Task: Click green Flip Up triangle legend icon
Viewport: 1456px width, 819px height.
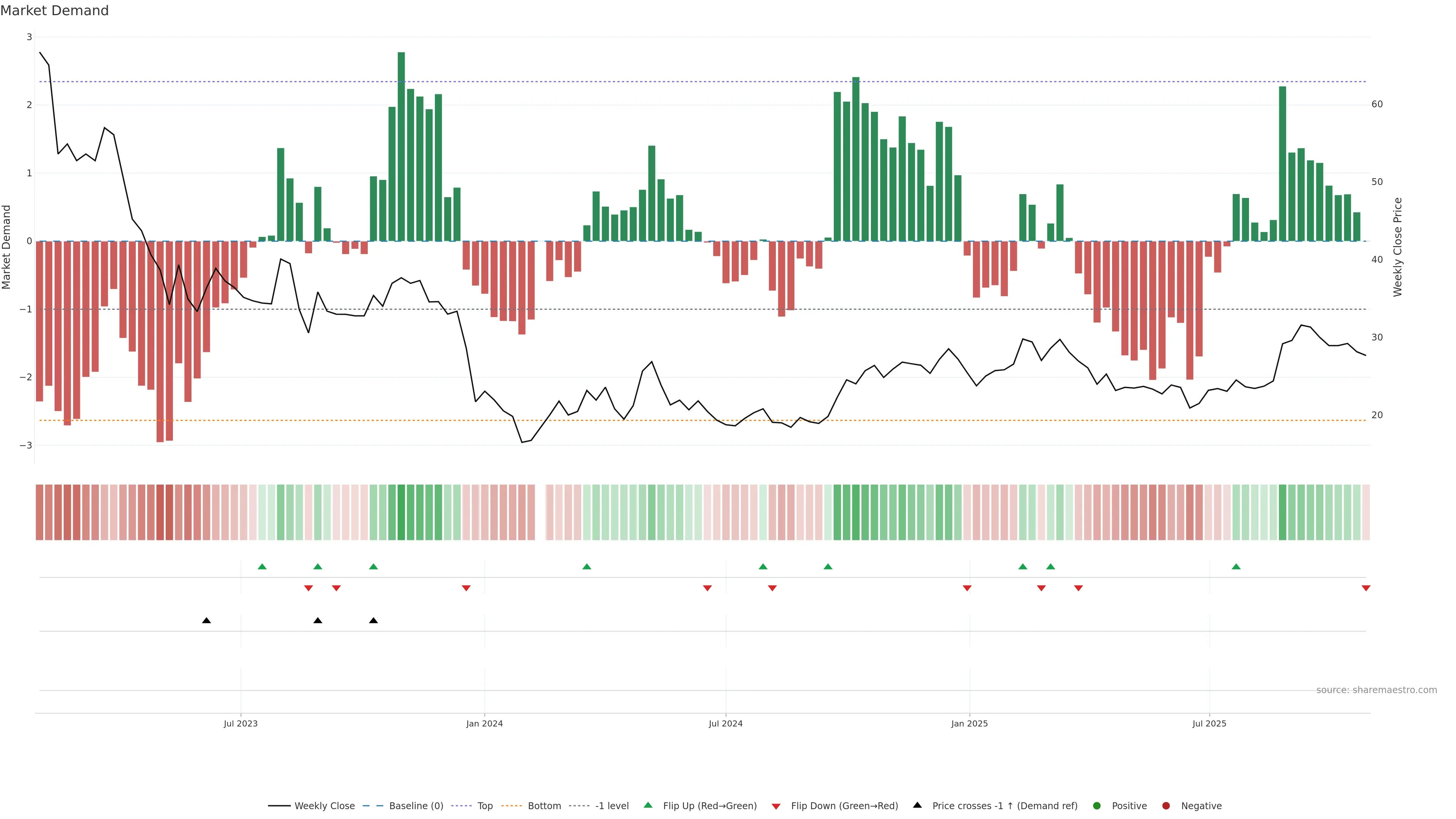Action: [648, 805]
